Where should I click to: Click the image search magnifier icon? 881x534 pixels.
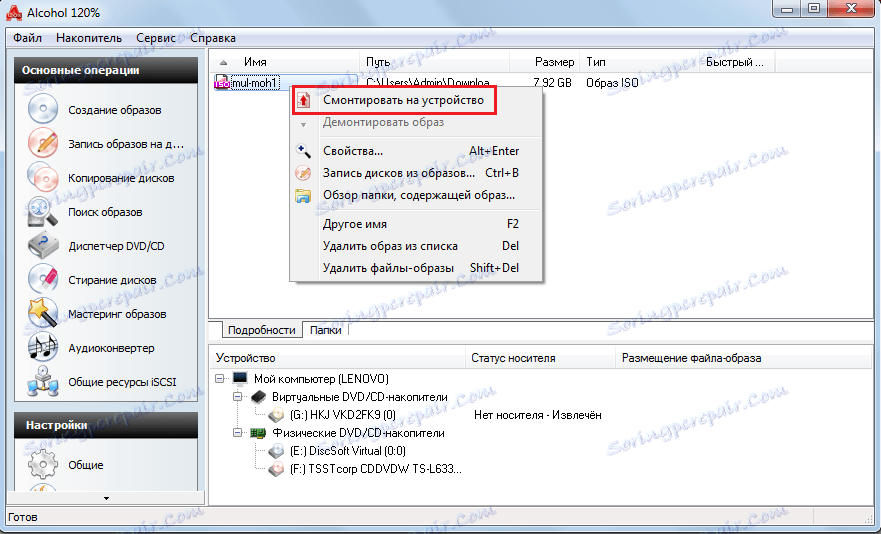click(x=43, y=211)
